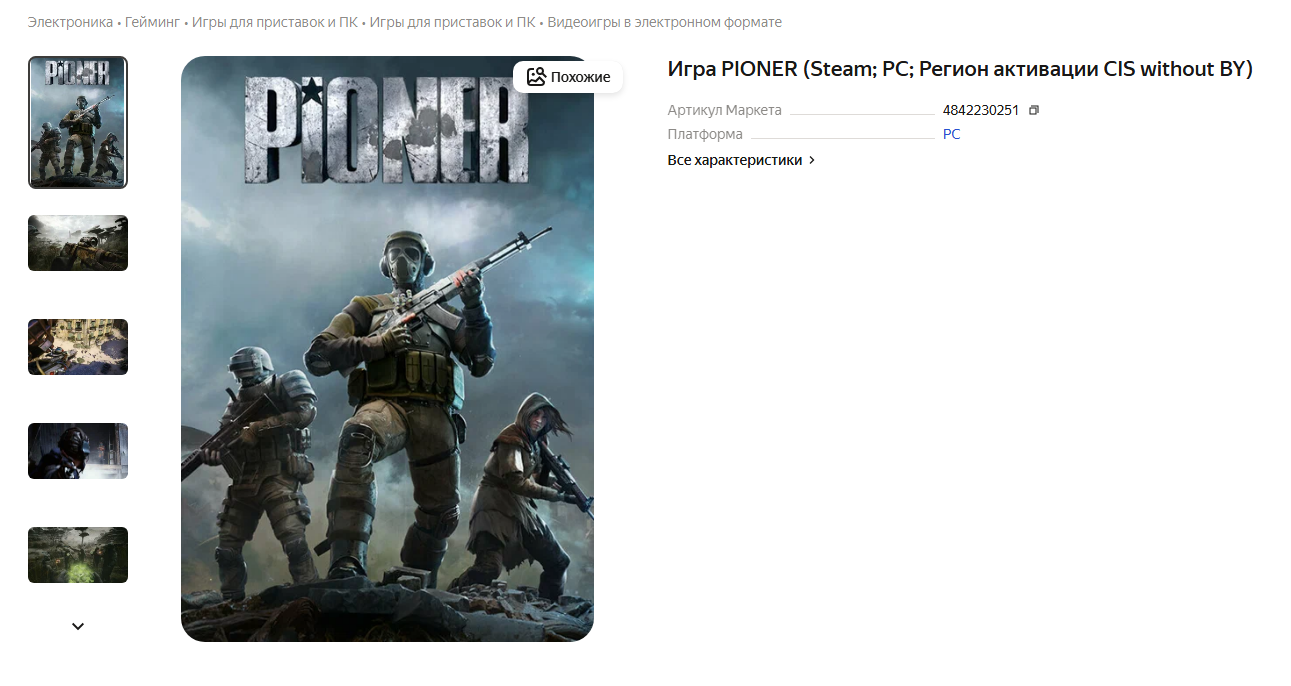Select the fourth screenshot thumbnail
The height and width of the screenshot is (686, 1291).
point(78,451)
